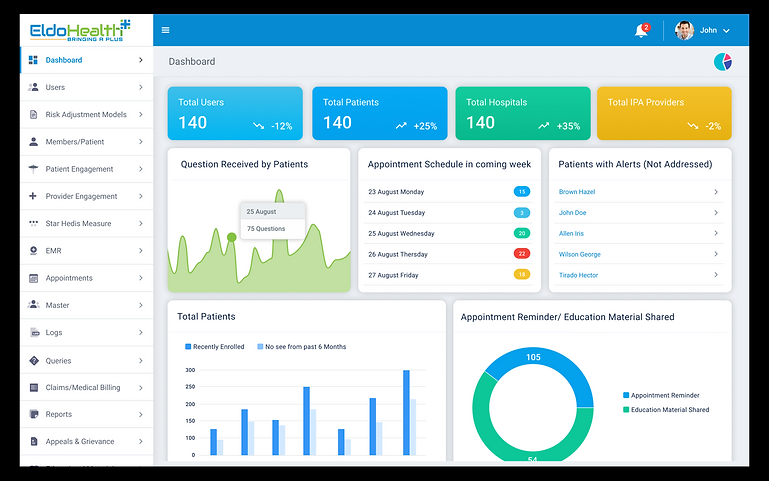Click the Users sidebar icon
Image resolution: width=769 pixels, height=481 pixels.
point(33,87)
